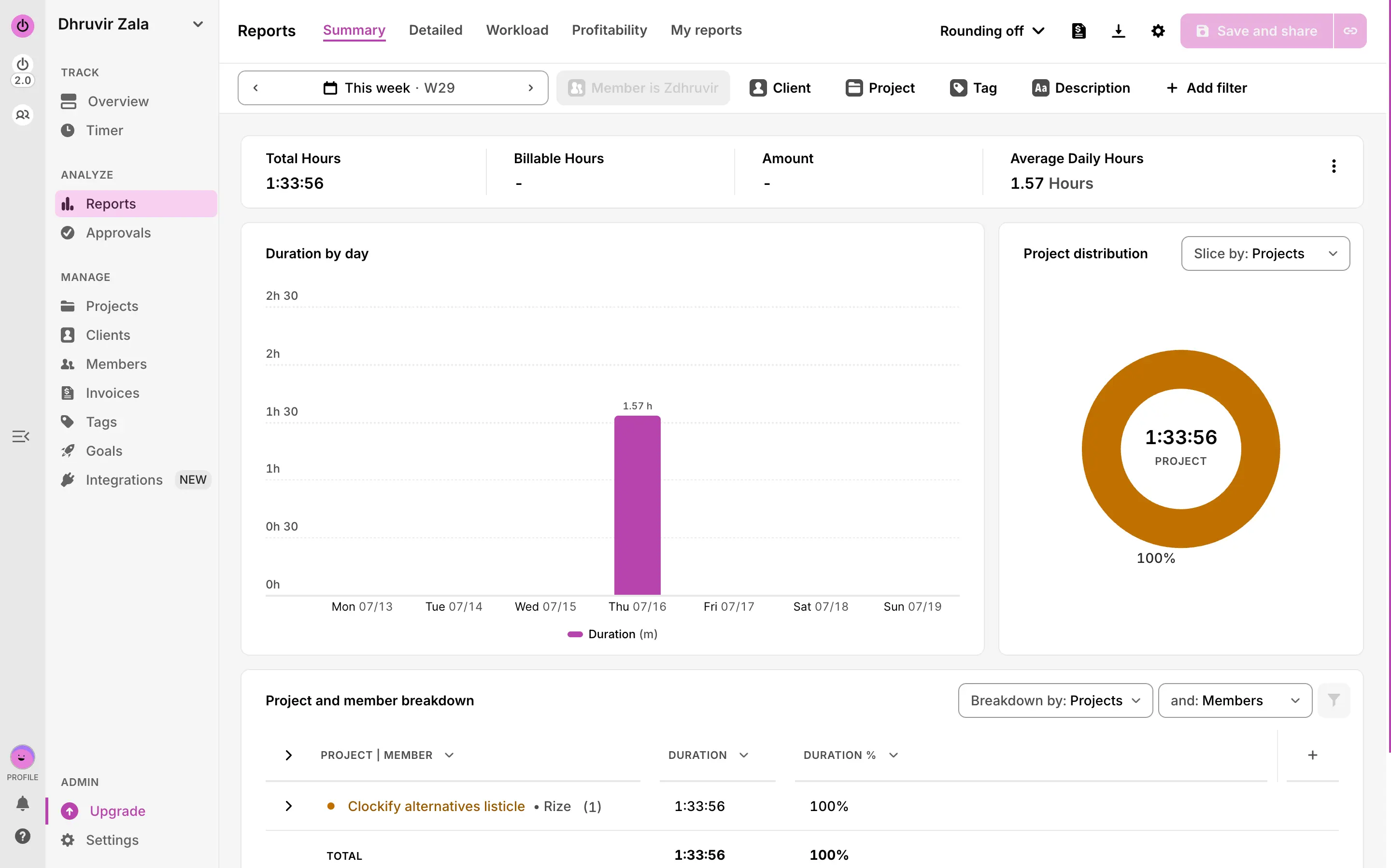Toggle the Client filter
The height and width of the screenshot is (868, 1391).
[780, 88]
